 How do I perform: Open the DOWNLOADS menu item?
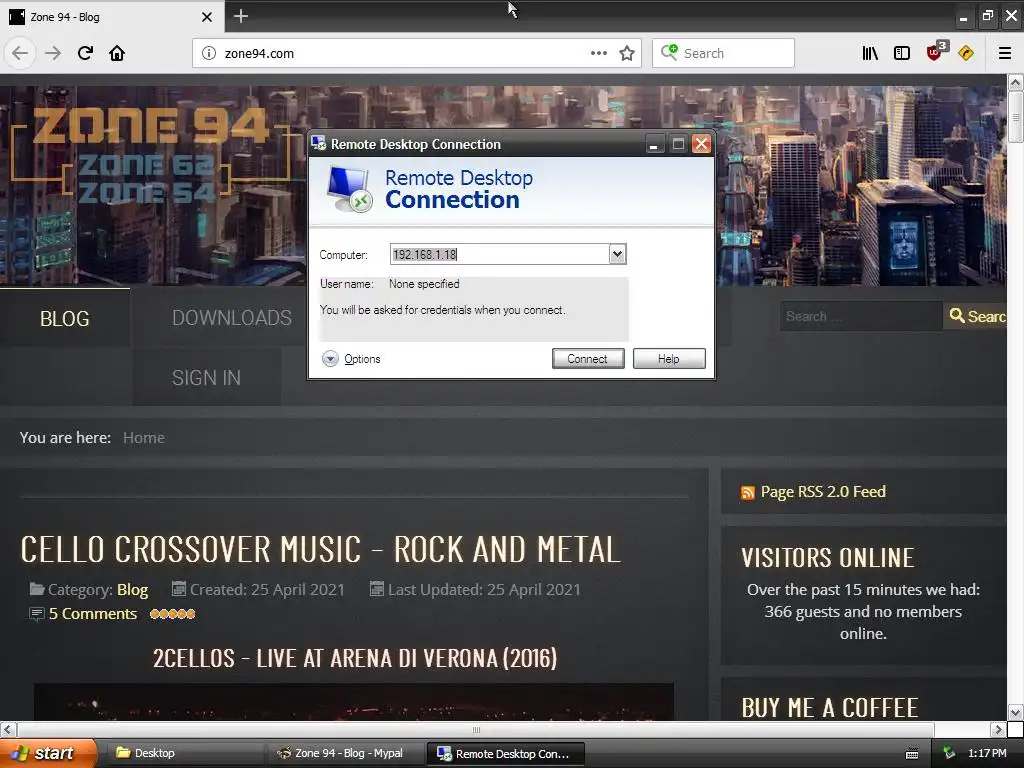tap(232, 317)
